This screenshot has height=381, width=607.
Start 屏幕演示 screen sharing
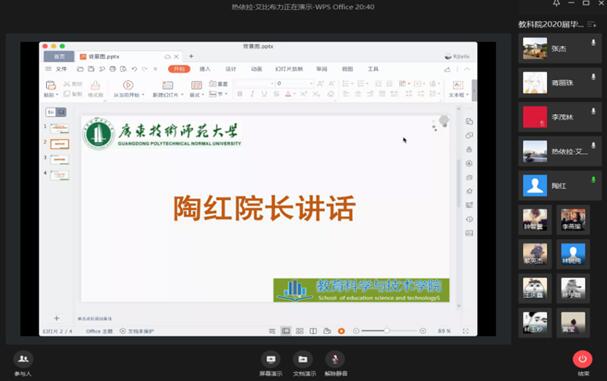point(271,359)
